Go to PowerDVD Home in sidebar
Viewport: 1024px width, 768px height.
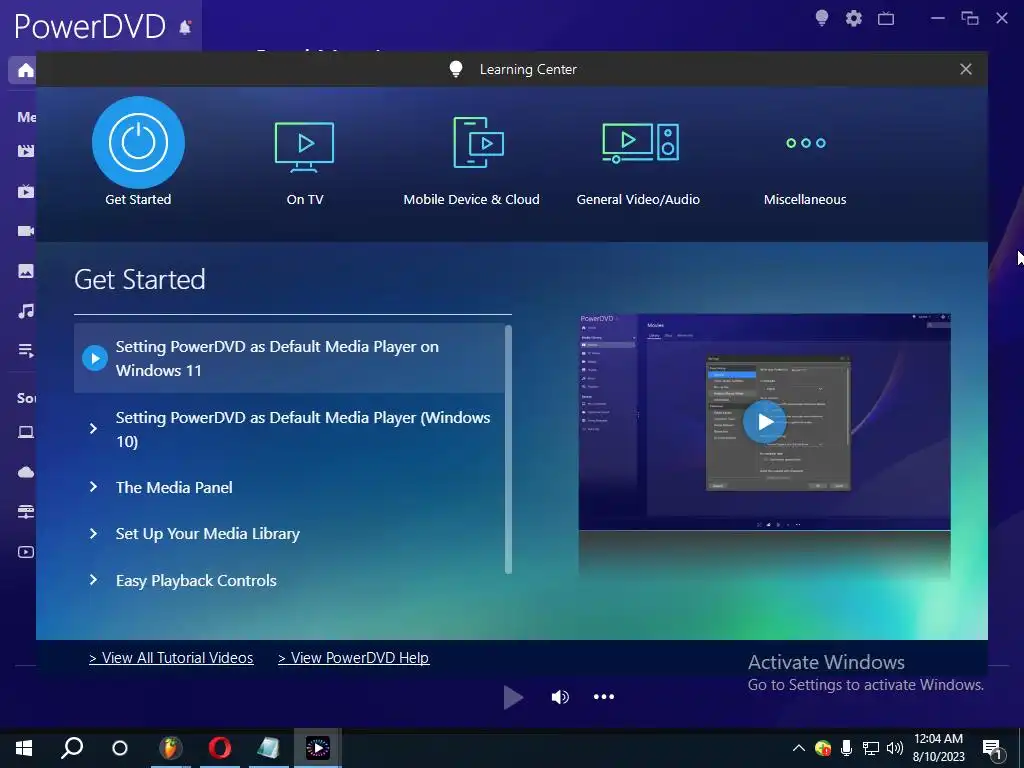click(25, 70)
